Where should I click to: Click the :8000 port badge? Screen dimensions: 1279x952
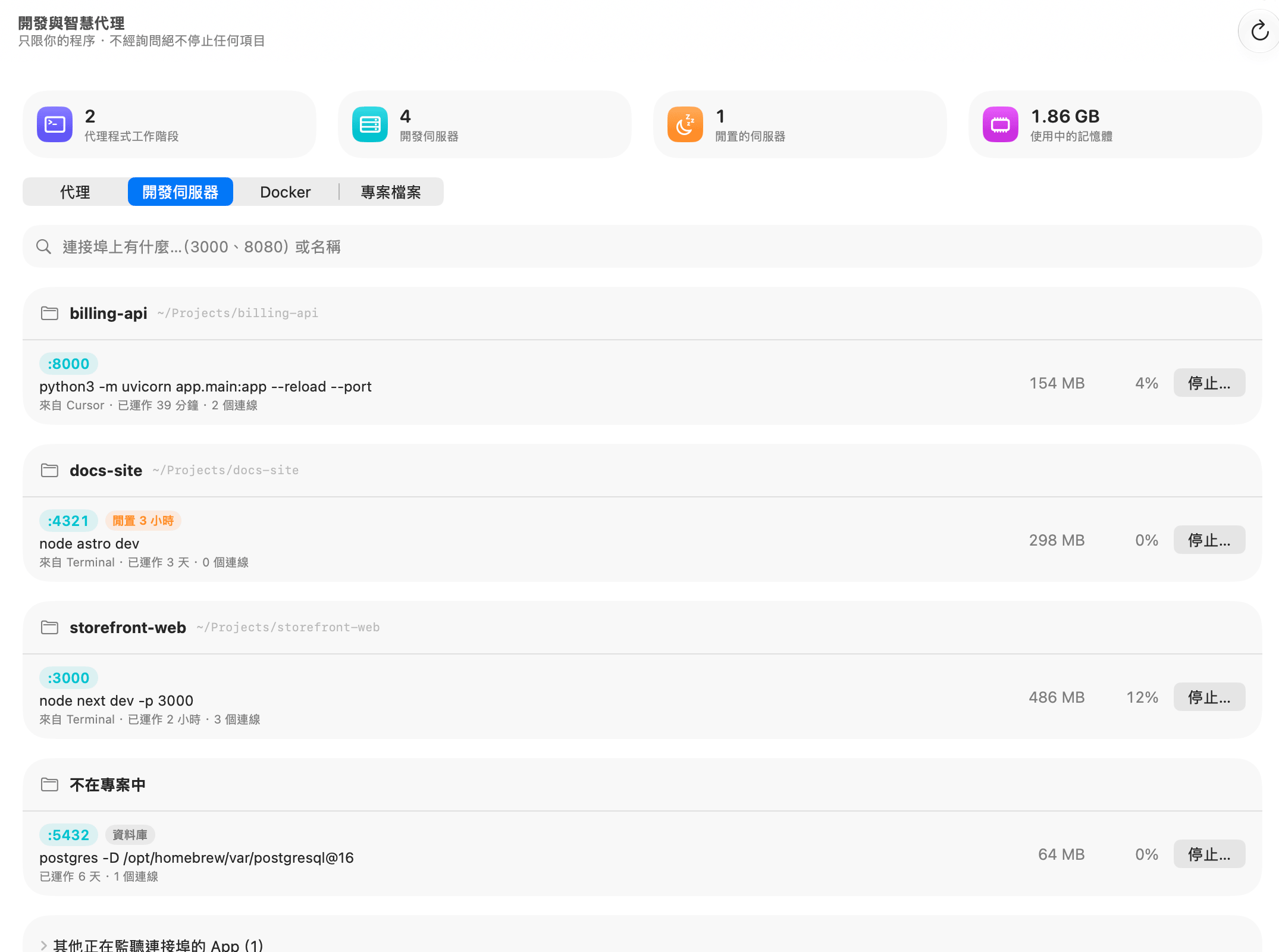point(68,364)
